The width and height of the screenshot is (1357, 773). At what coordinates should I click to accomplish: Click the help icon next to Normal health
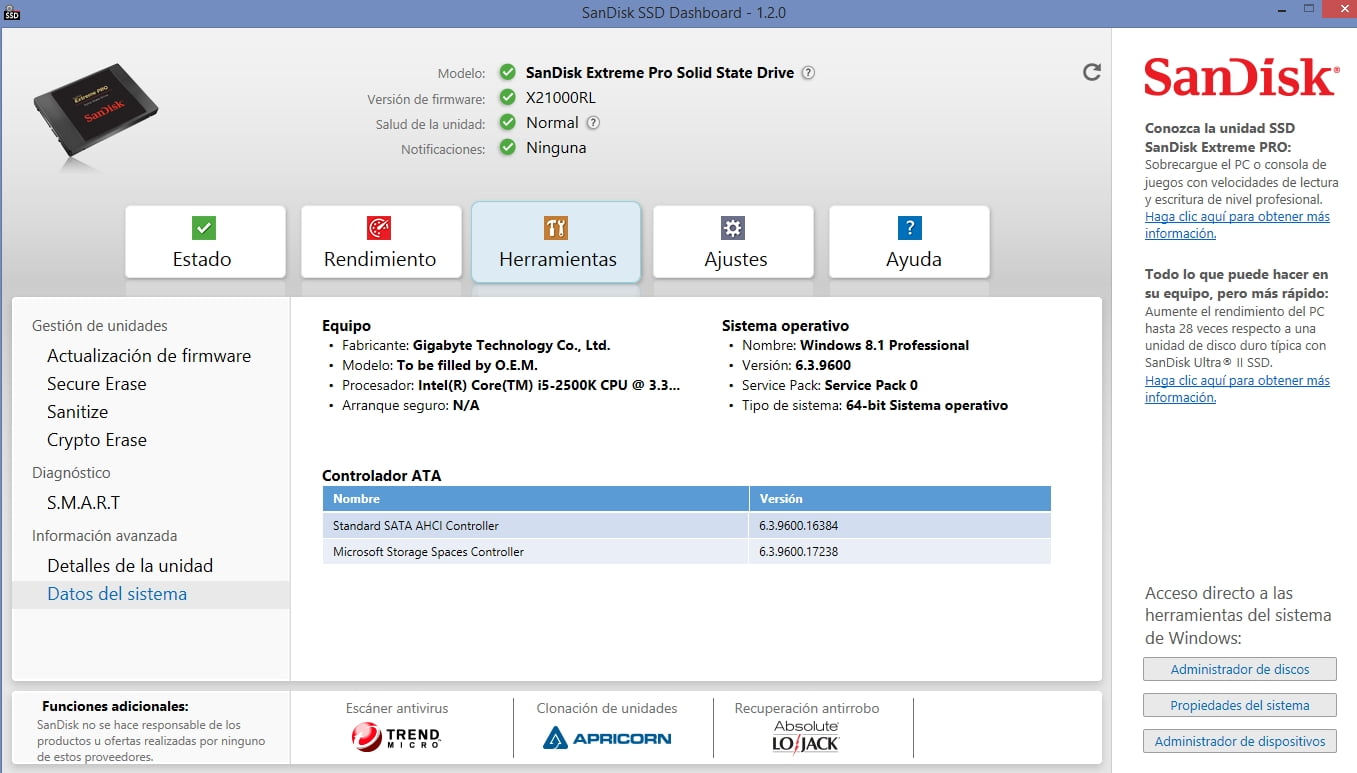(593, 123)
